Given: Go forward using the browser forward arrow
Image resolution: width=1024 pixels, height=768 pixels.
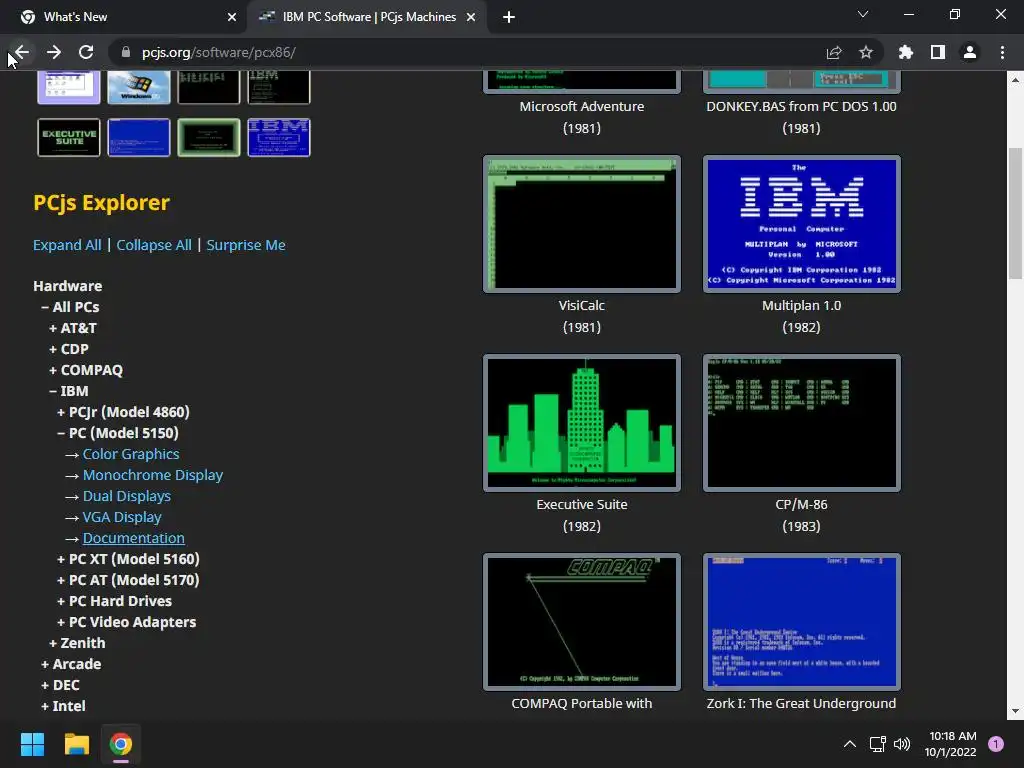Looking at the screenshot, I should tap(54, 52).
